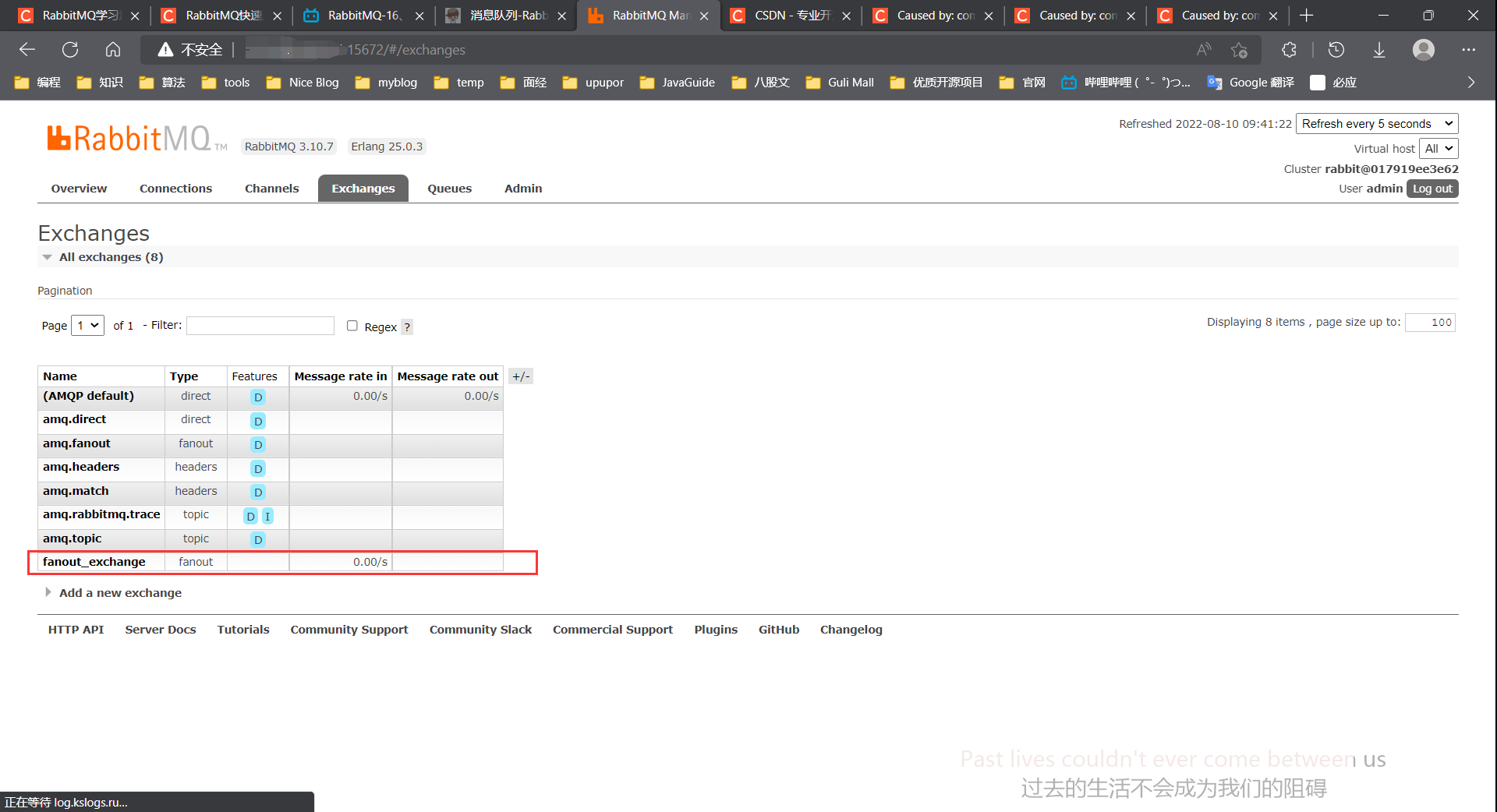Click the D feature badge for amq.fanout
1497x812 pixels.
(258, 445)
